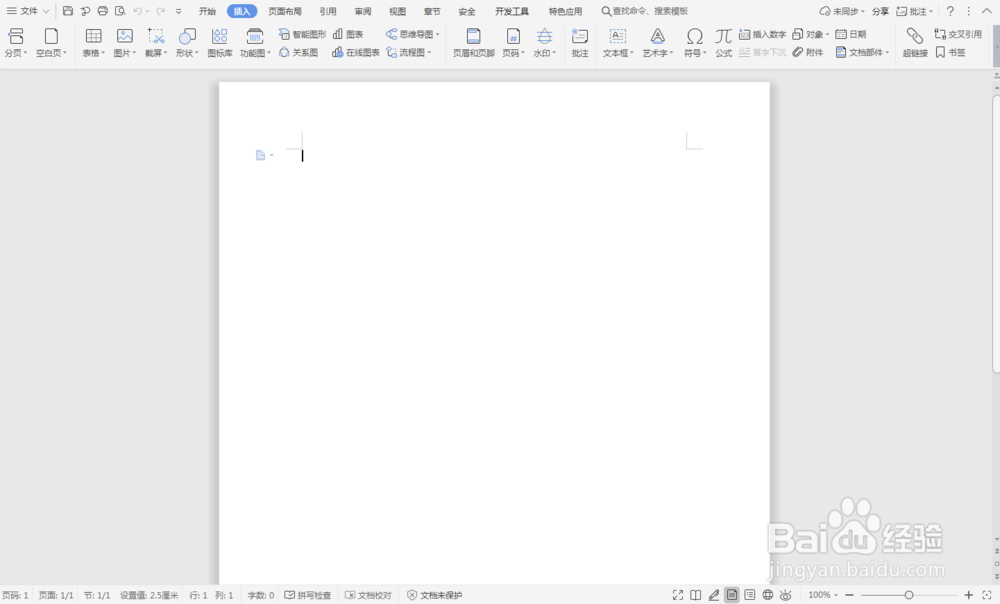Open the Developer Tools (开发工具) tab
Screen dimensions: 1000x604
(512, 11)
